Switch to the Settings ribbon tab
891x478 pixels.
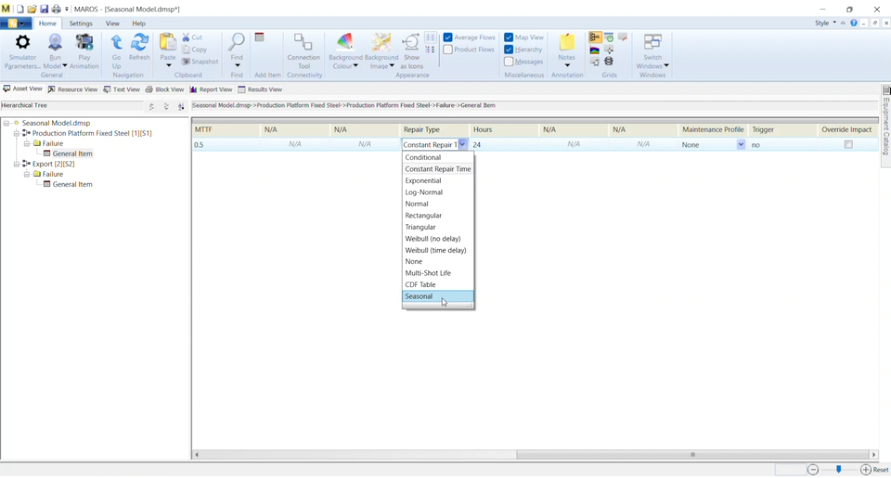tap(81, 23)
